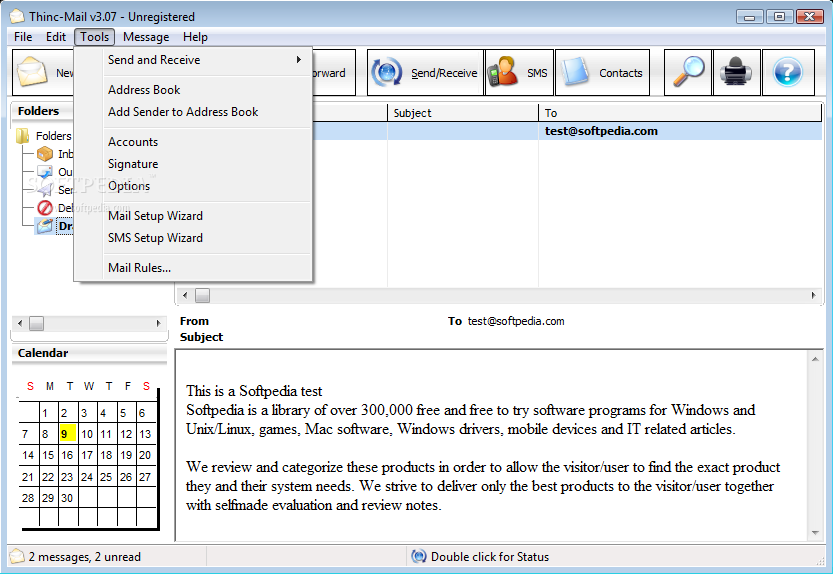Click the down arrow of message body scrollbar
The height and width of the screenshot is (574, 833).
pyautogui.click(x=815, y=533)
